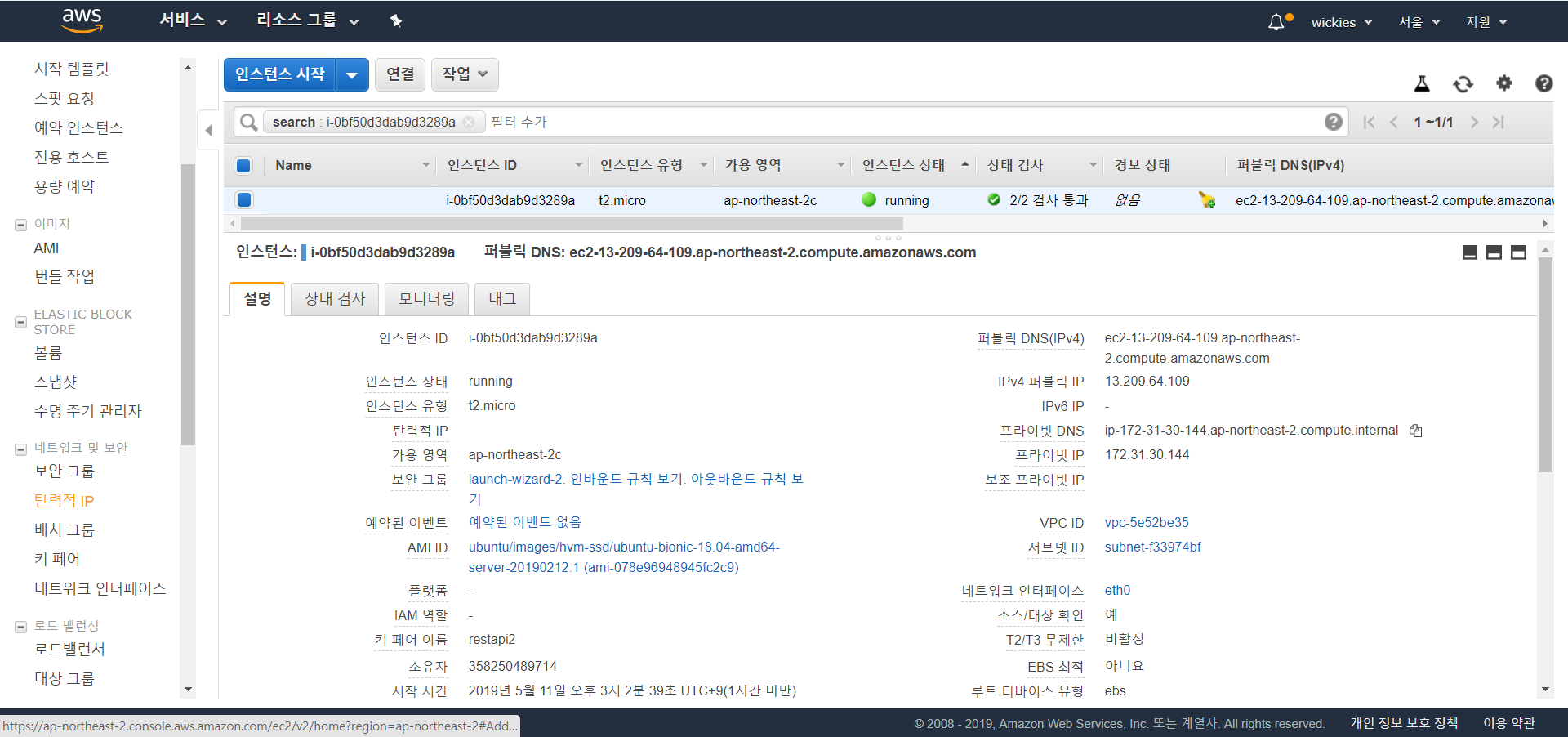
Task: Open table settings gear icon
Action: [x=1504, y=83]
